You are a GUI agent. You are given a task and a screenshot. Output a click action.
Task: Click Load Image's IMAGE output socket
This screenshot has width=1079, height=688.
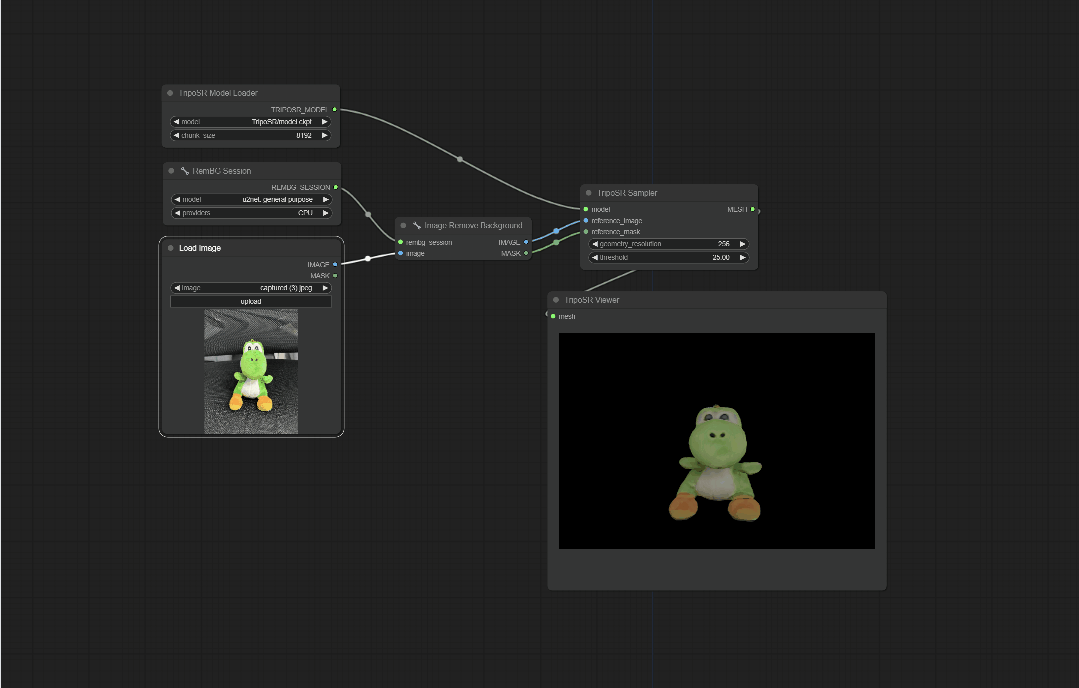click(x=335, y=264)
